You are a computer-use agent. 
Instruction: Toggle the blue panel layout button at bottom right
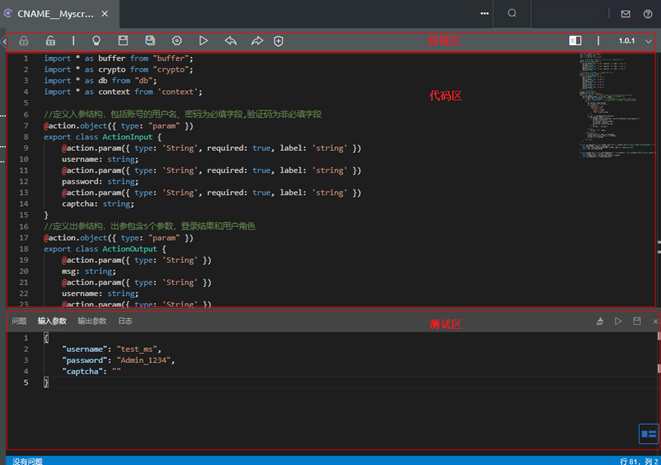648,433
